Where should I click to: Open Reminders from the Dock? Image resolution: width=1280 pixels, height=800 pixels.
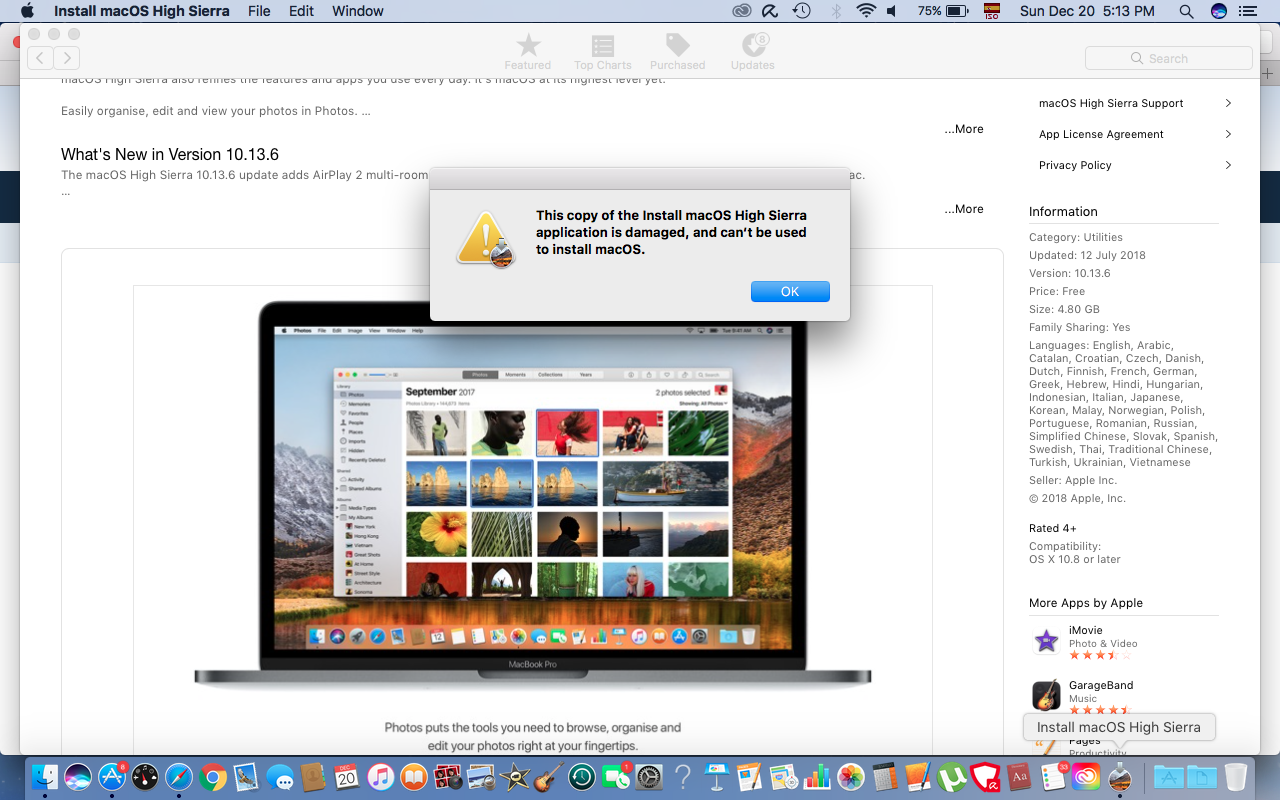pyautogui.click(x=1052, y=777)
